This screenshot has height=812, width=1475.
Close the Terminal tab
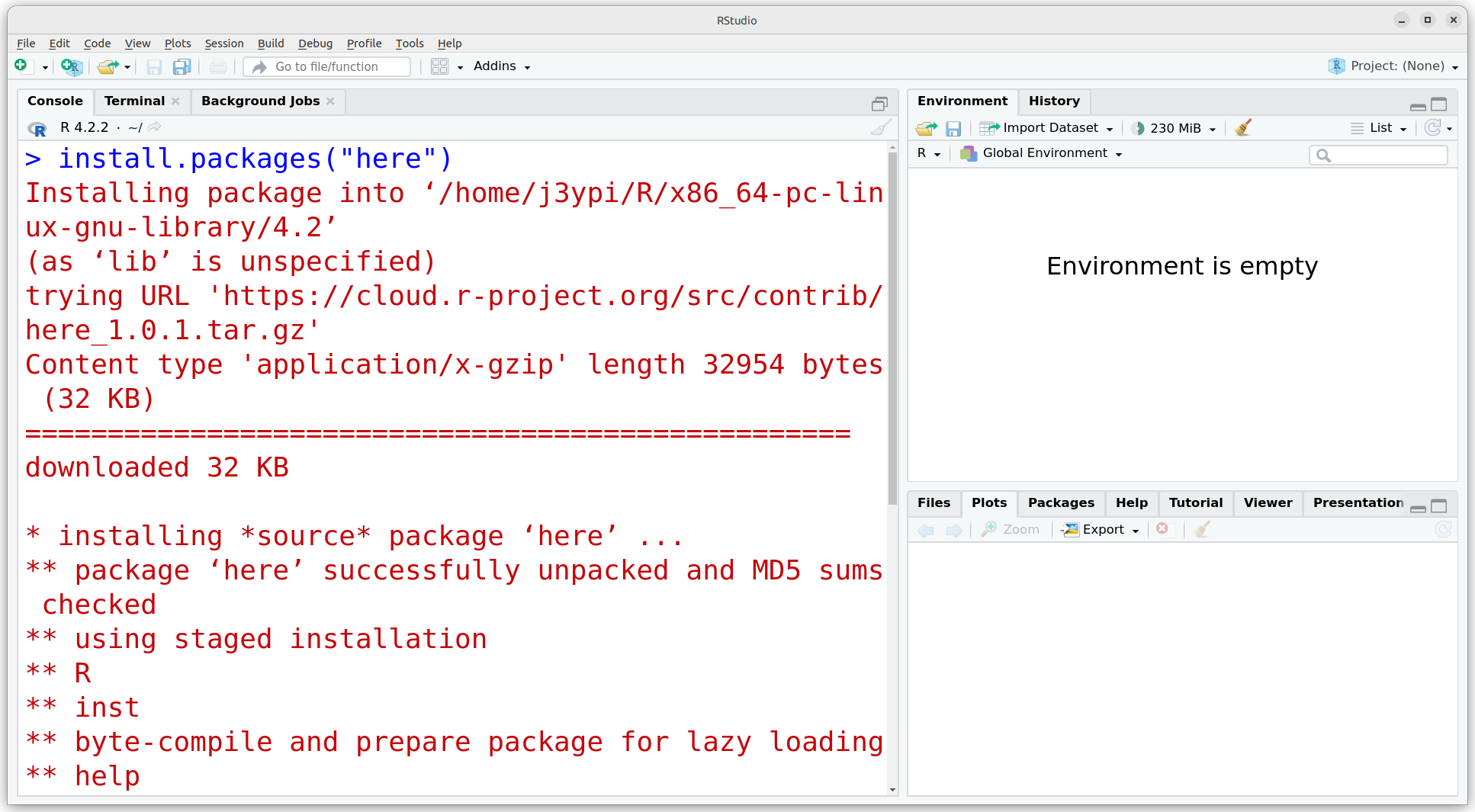(x=175, y=101)
